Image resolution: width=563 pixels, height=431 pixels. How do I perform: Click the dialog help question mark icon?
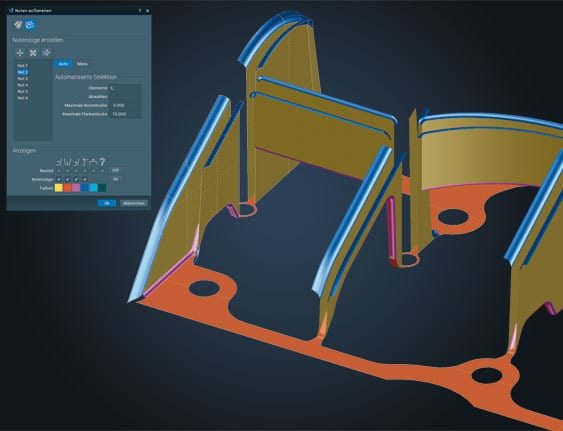140,11
